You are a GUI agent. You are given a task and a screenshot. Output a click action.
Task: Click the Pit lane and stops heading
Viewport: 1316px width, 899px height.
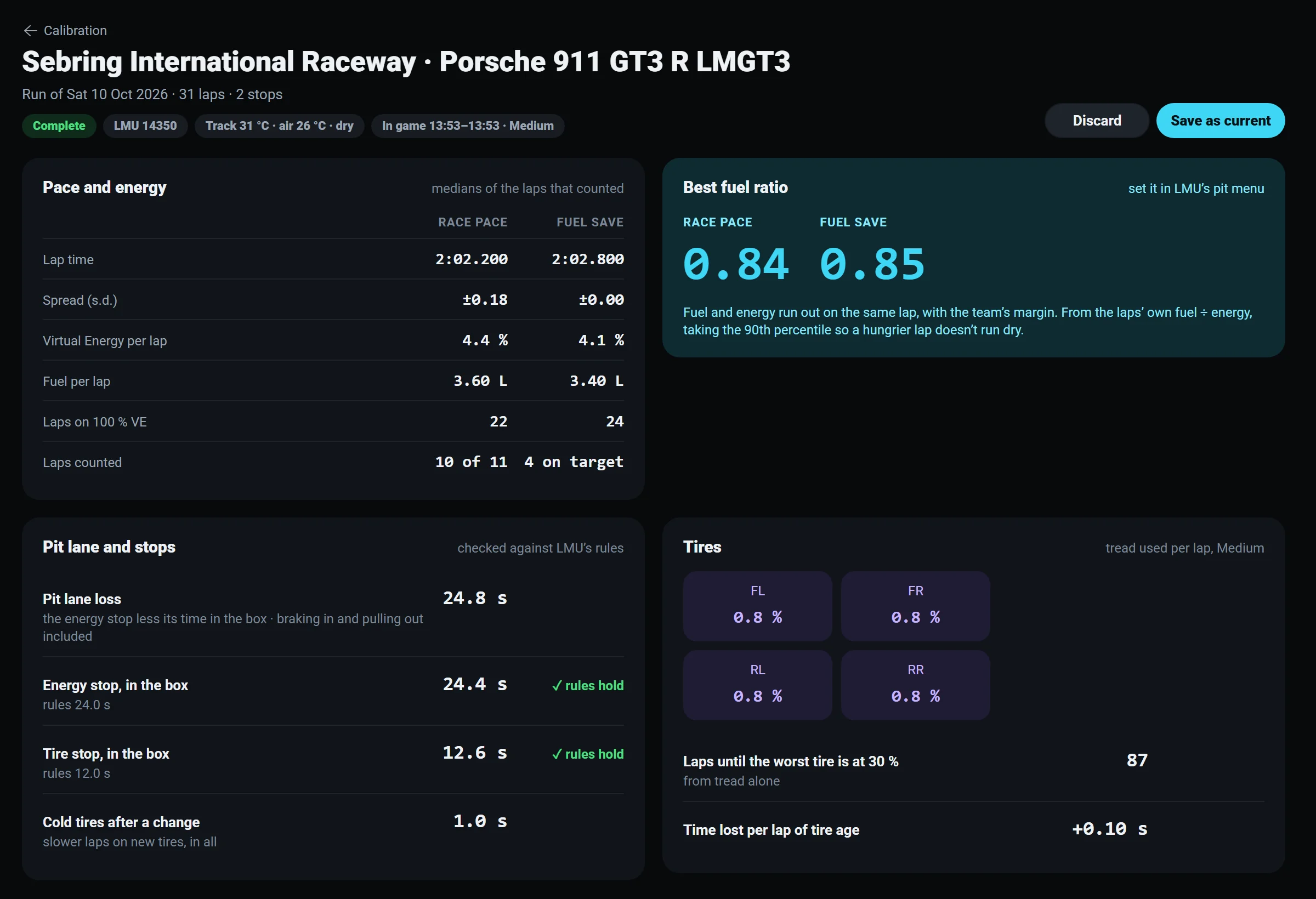point(109,547)
